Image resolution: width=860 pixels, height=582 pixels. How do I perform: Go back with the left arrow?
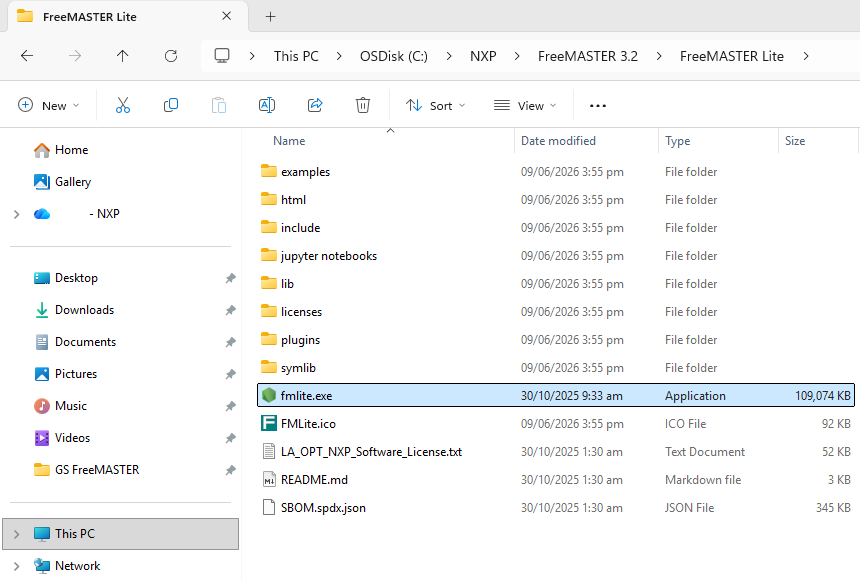coord(27,56)
